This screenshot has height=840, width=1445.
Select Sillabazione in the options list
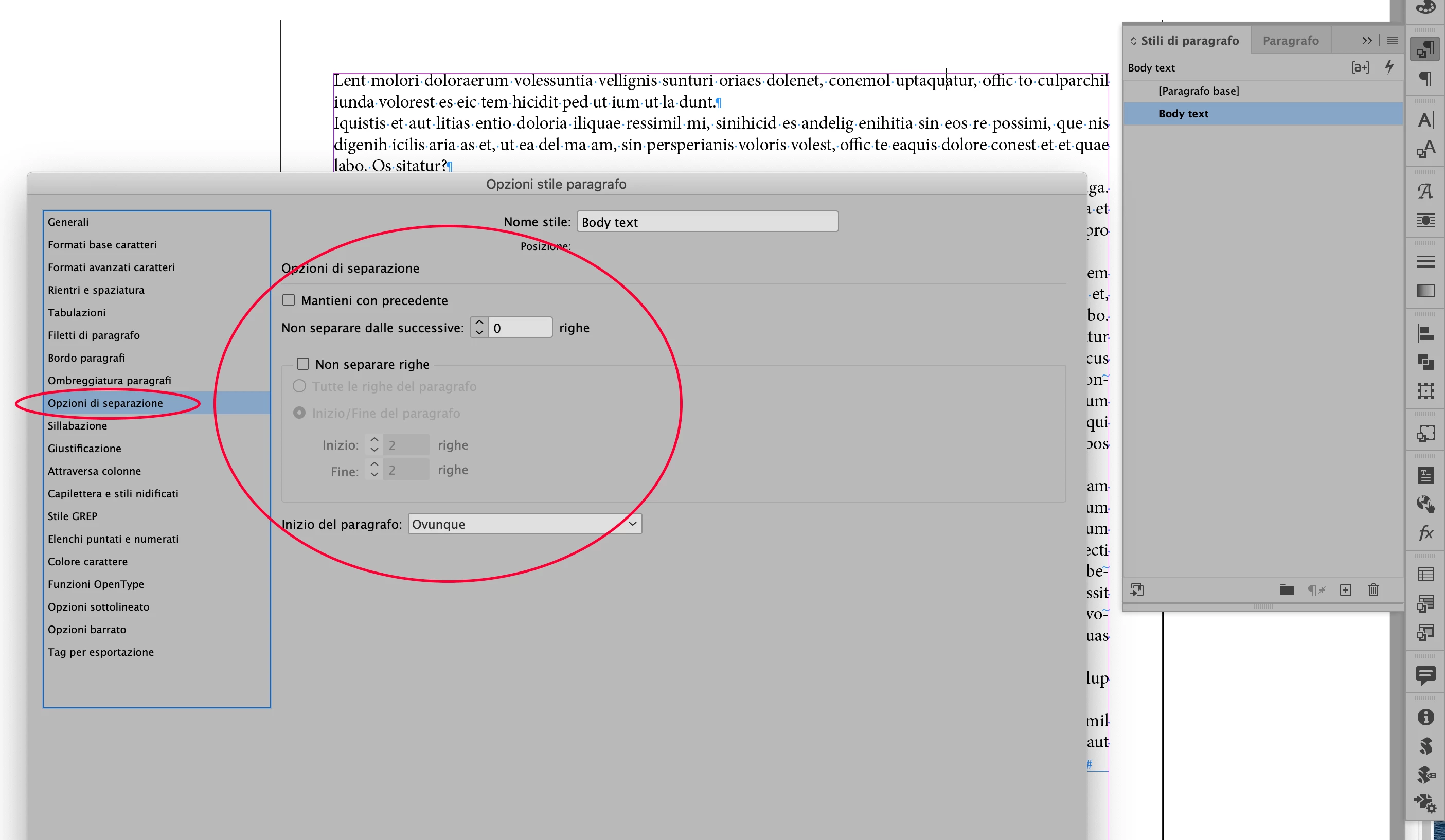point(77,426)
